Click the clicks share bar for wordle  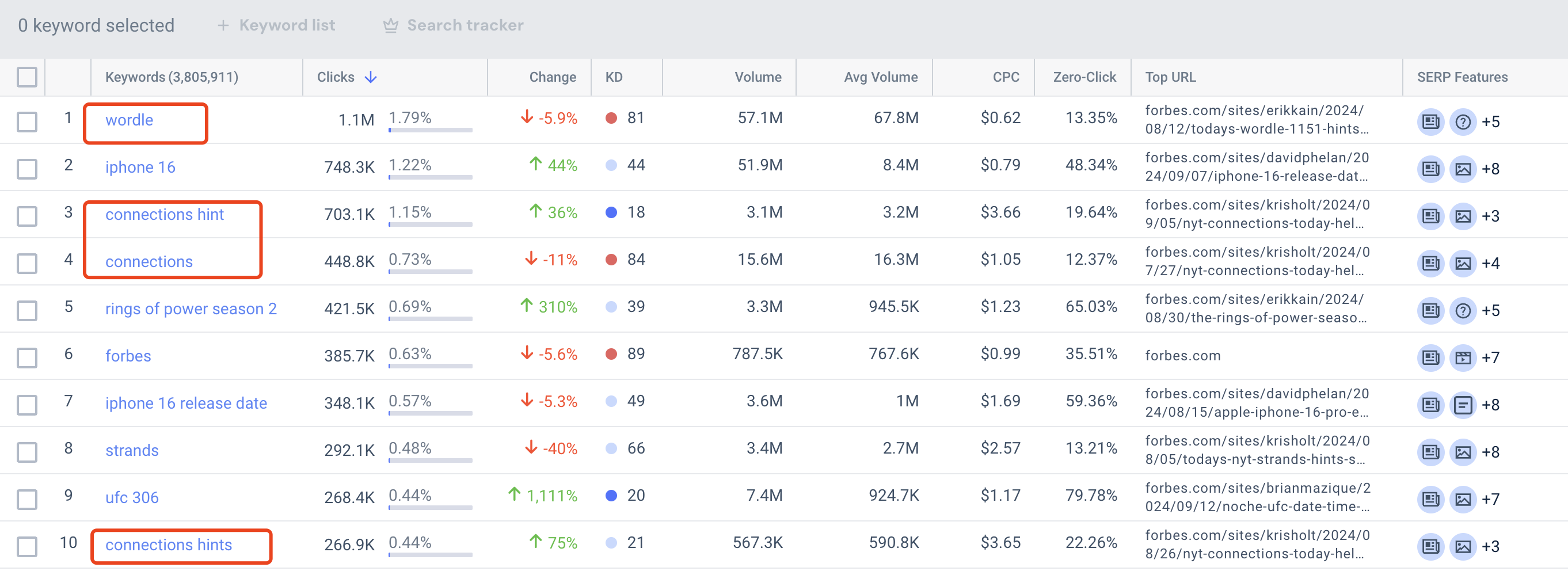click(x=431, y=130)
